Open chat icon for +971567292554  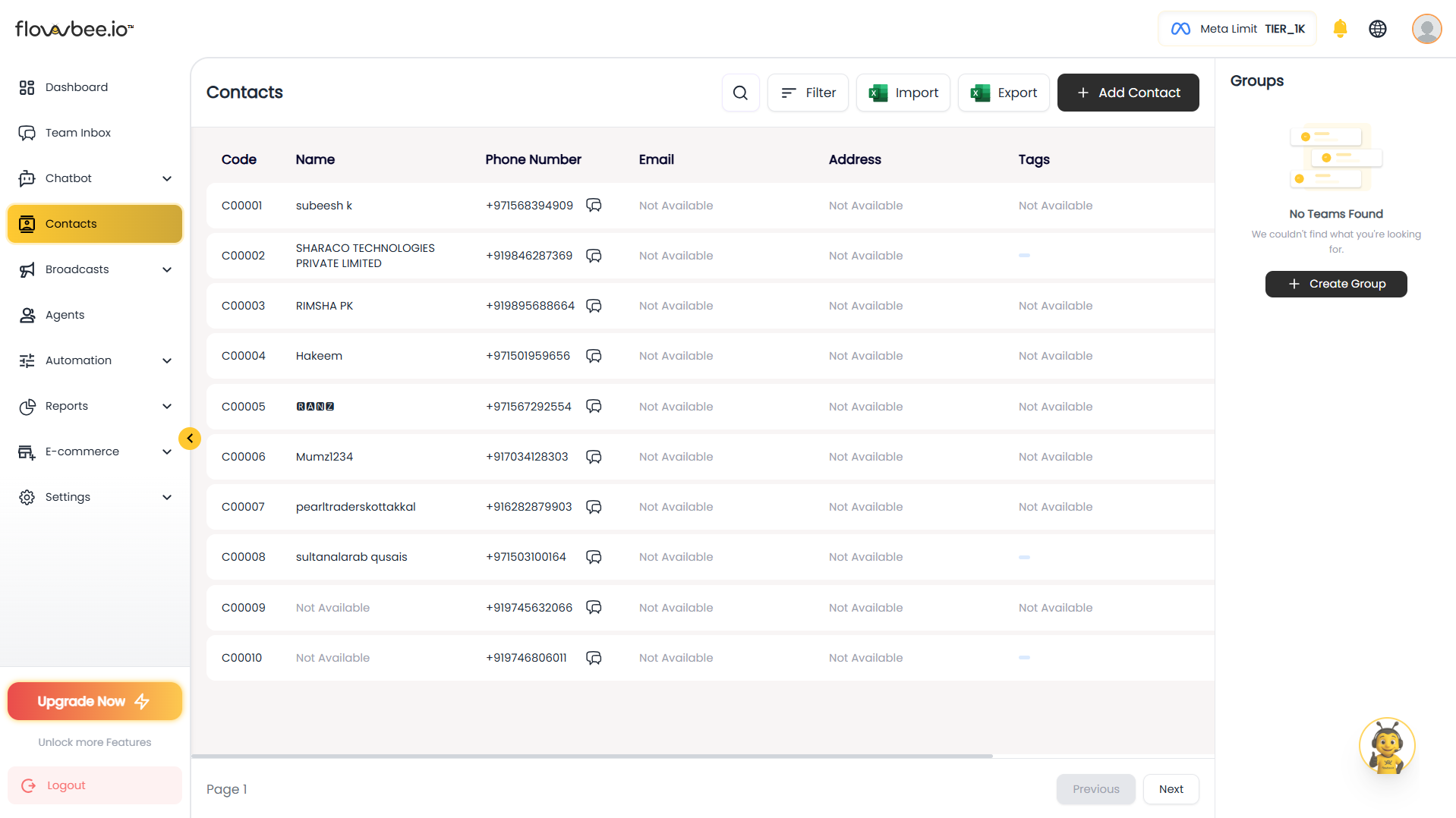coord(594,407)
